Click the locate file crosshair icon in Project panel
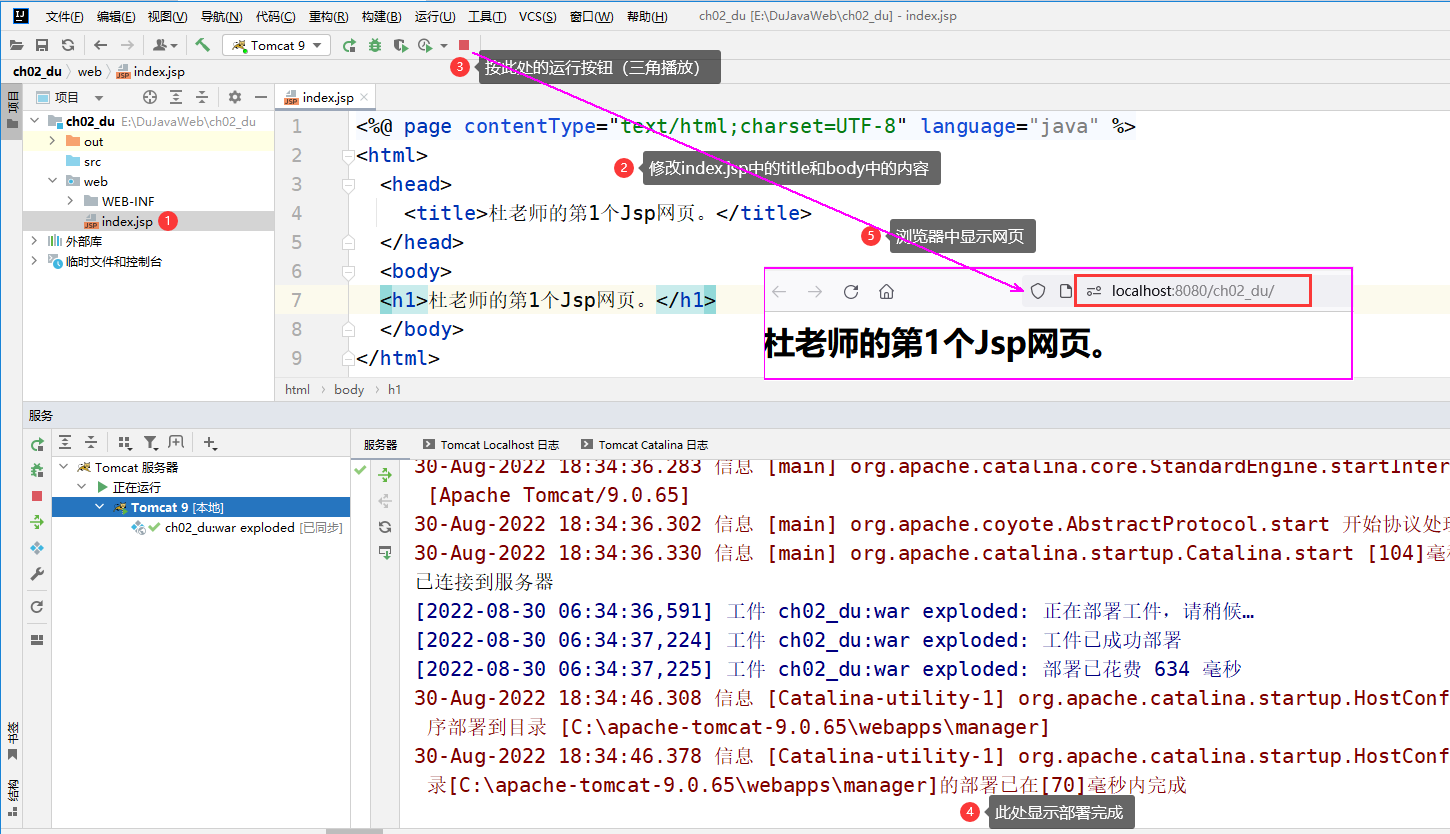Screen dimensions: 1450x834 150,97
